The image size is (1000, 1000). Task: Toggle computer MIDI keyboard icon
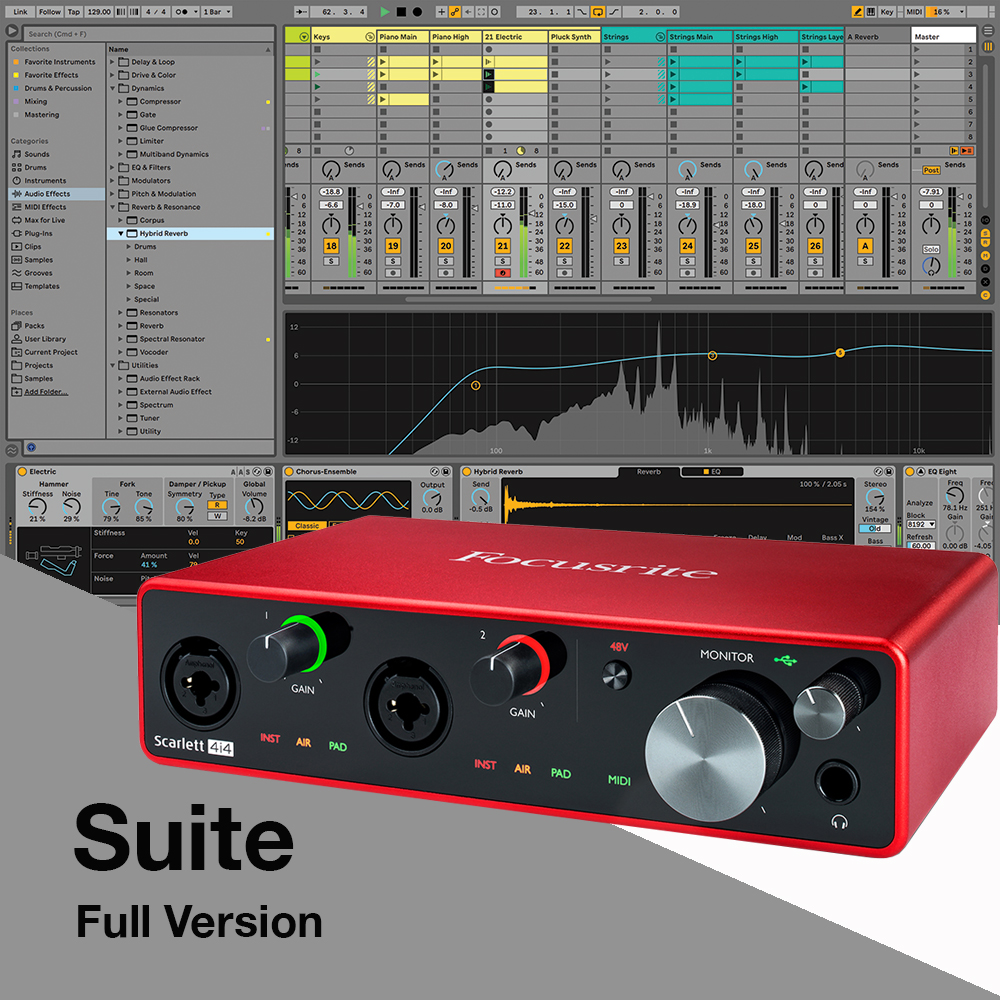click(x=871, y=11)
